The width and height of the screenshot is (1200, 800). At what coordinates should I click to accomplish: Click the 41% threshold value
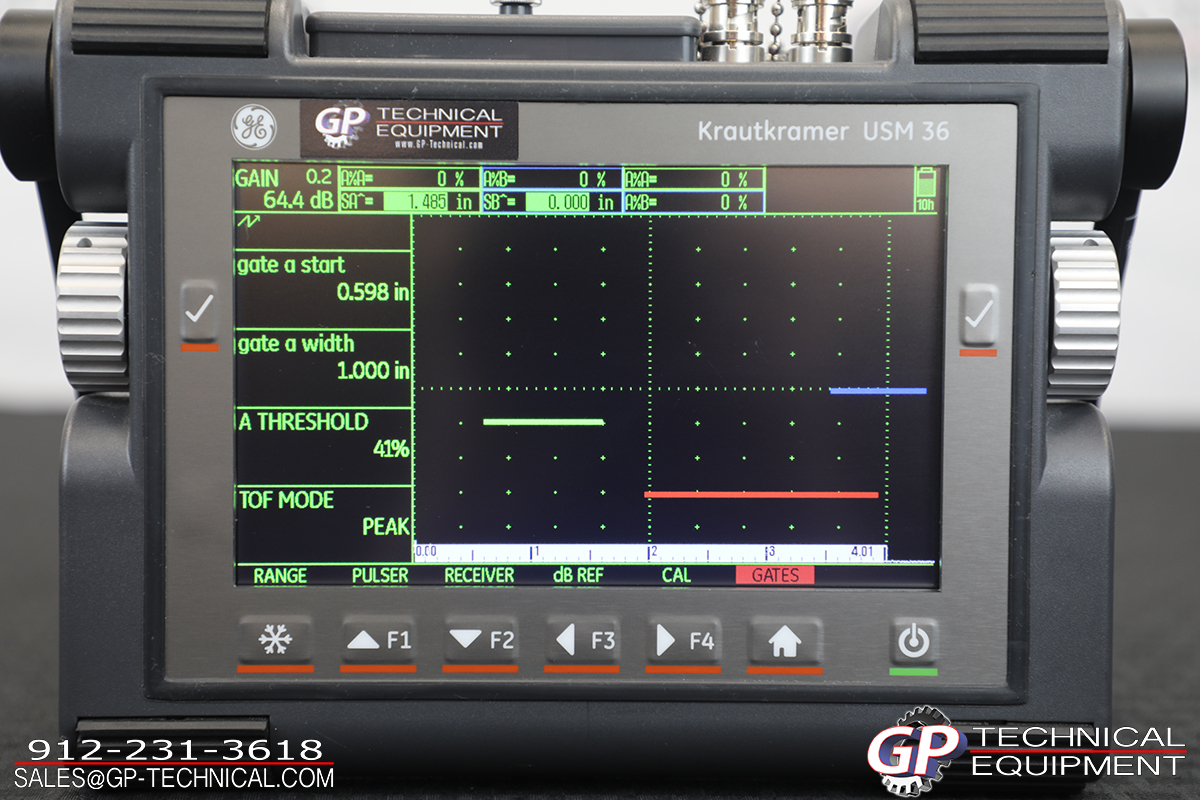pyautogui.click(x=392, y=450)
